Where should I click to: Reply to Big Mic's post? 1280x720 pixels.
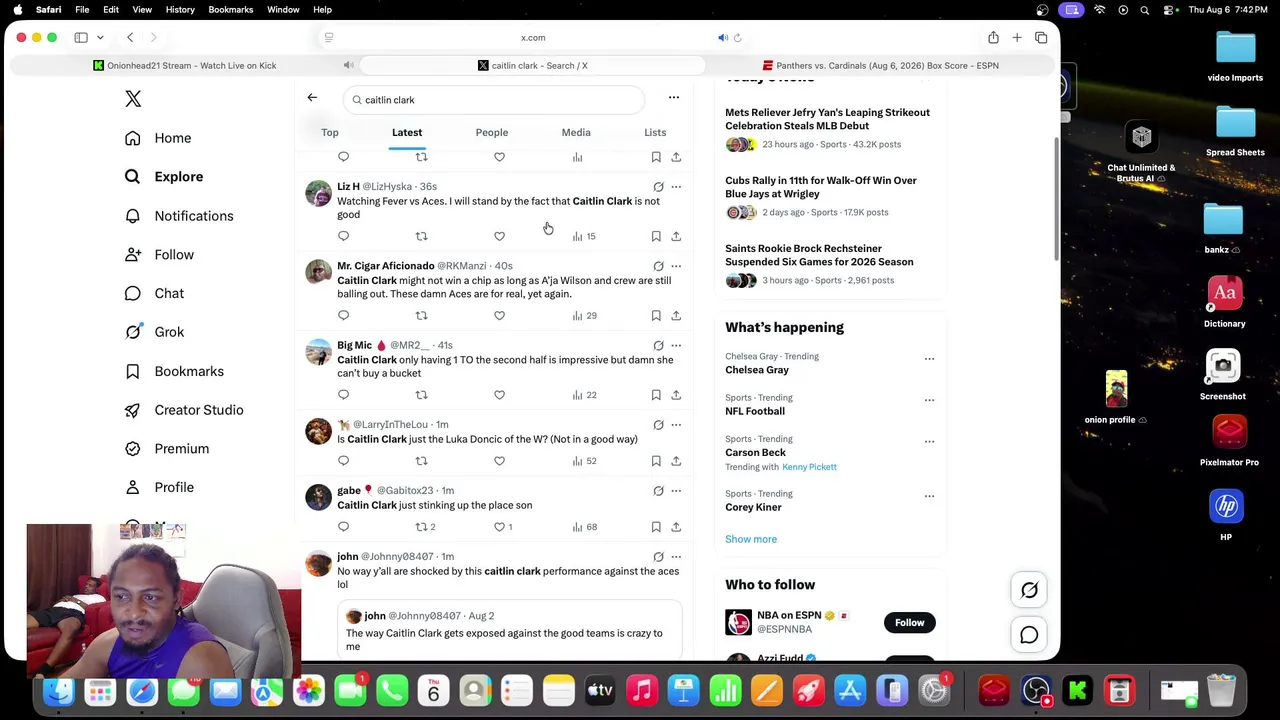pyautogui.click(x=343, y=395)
